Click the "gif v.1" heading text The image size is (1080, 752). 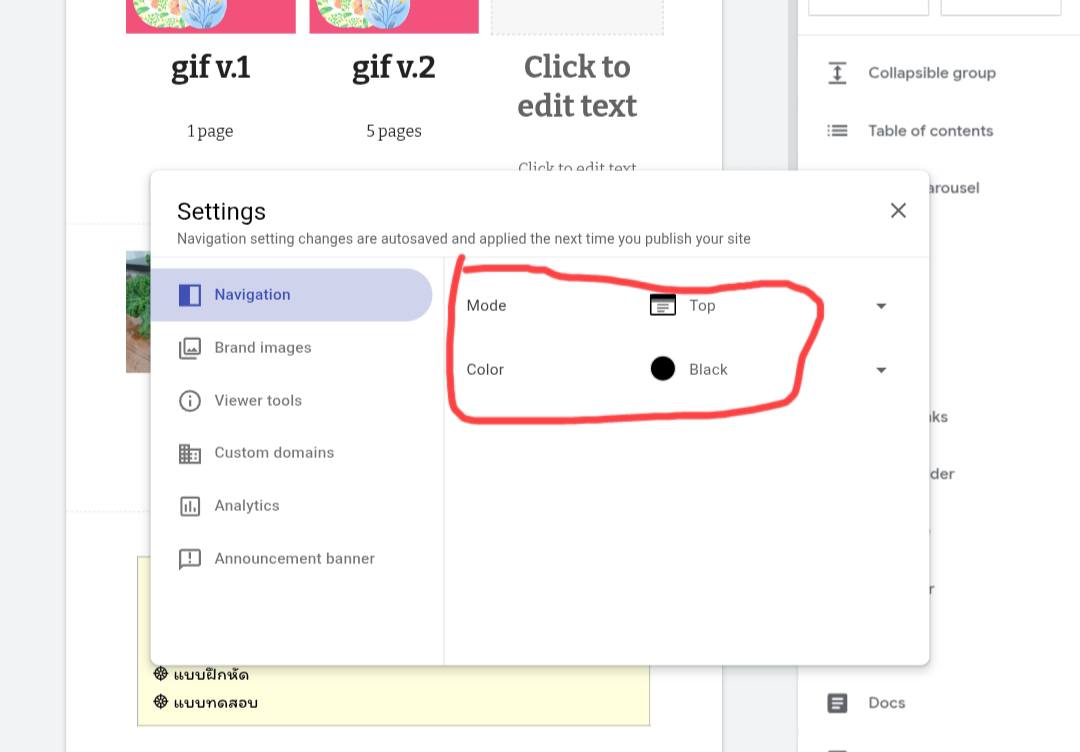point(211,68)
